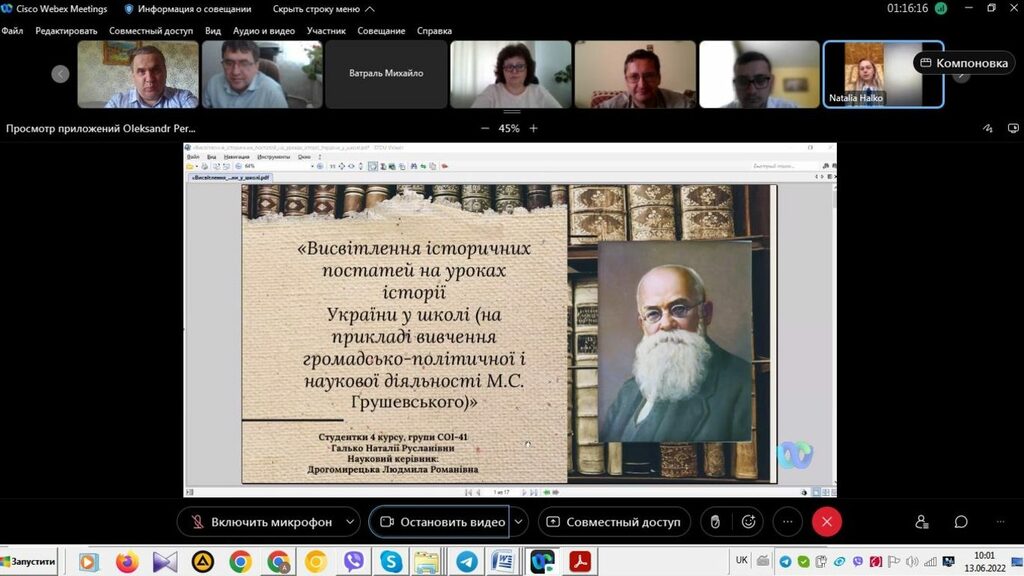This screenshot has height=576, width=1024.
Task: Unmute with Включить микрофон button
Action: coord(260,522)
